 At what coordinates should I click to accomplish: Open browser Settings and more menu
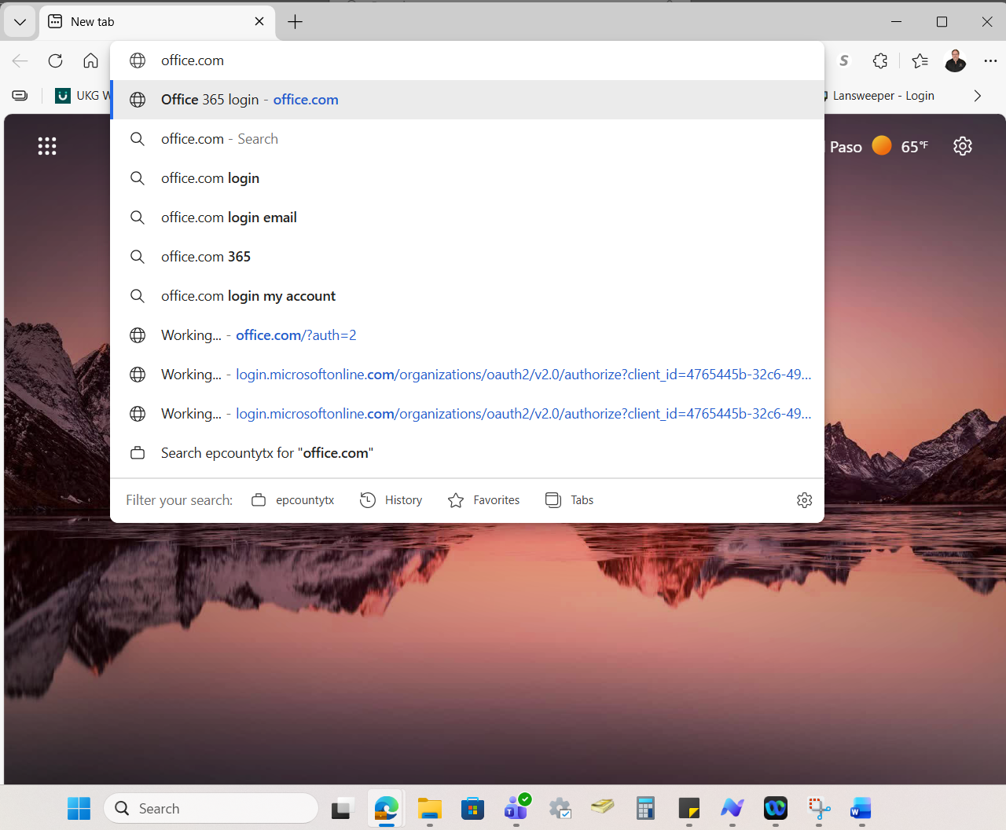point(990,61)
